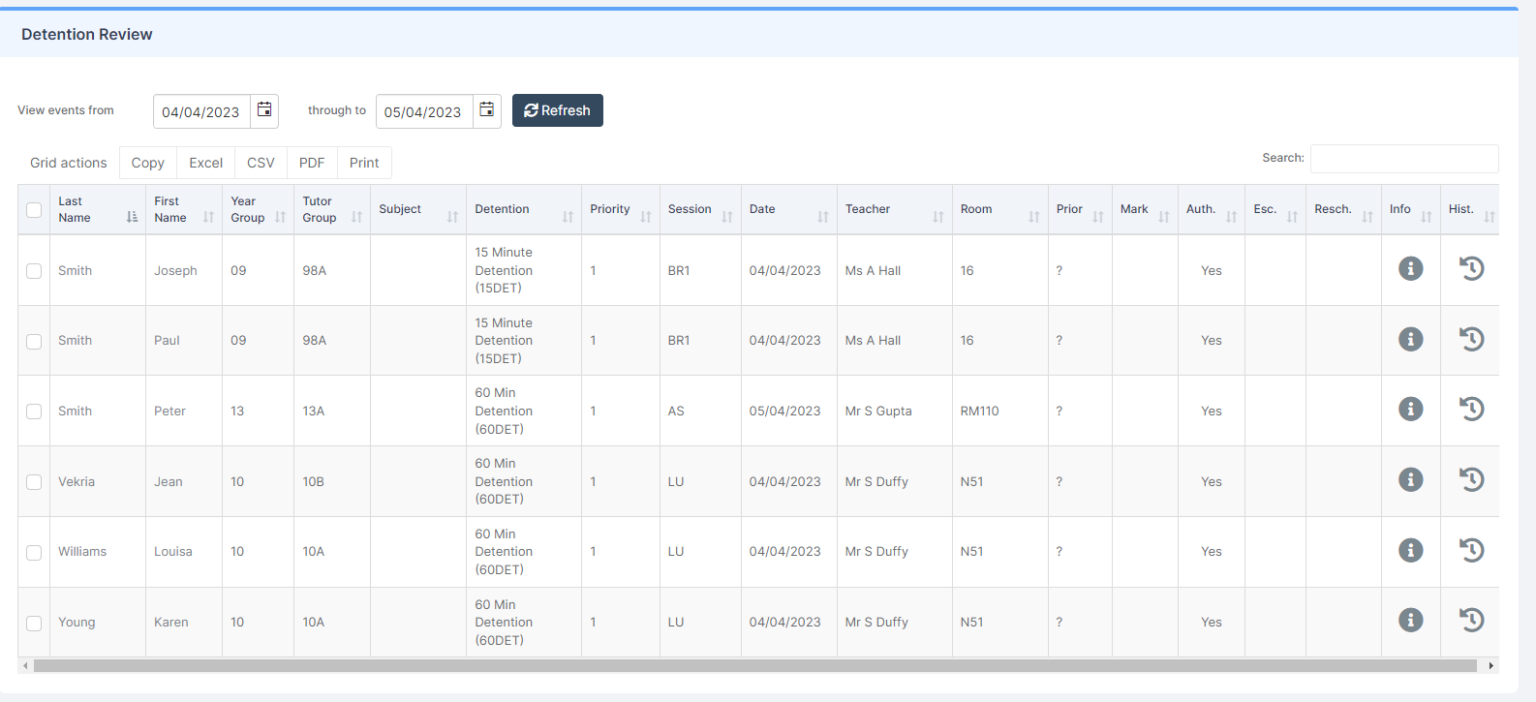Open calendar picker for through-to date
This screenshot has width=1536, height=702.
coord(486,110)
